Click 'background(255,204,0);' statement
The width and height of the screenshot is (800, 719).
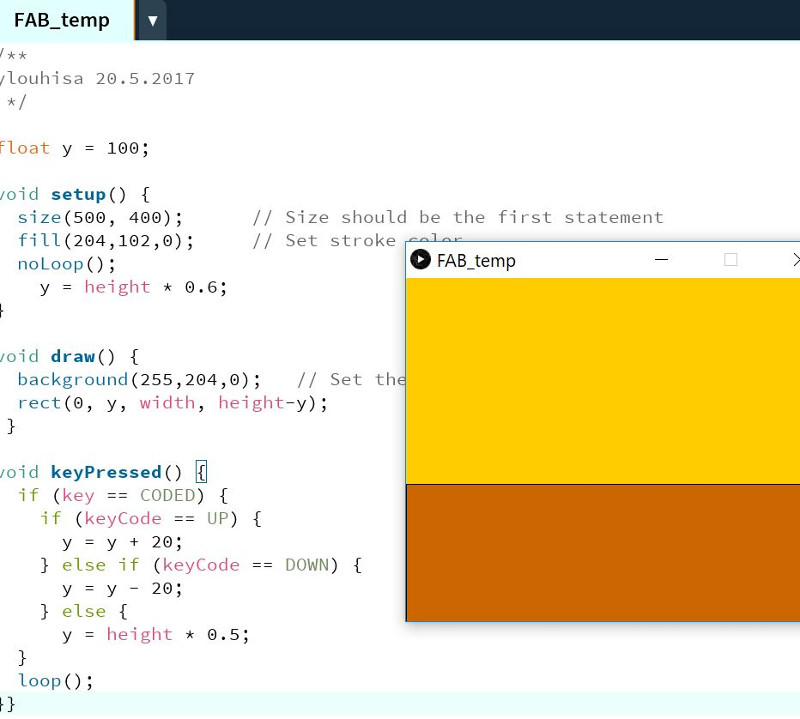pyautogui.click(x=139, y=380)
